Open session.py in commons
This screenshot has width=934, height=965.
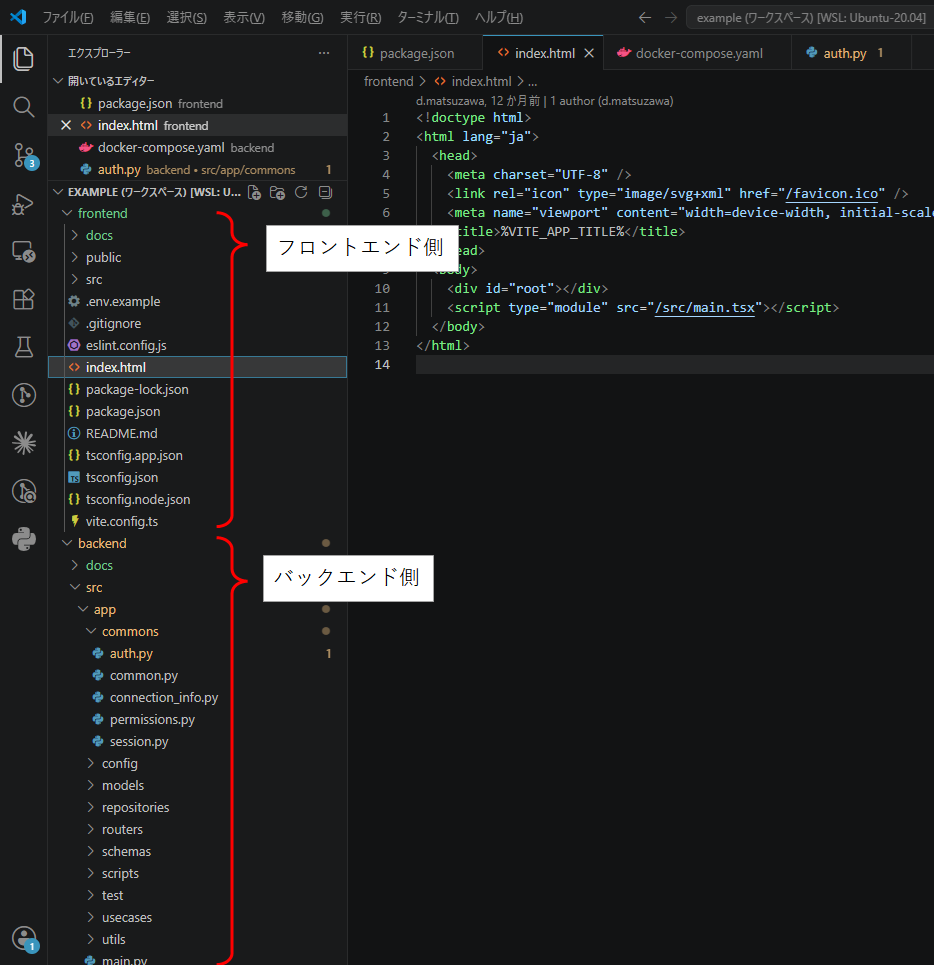coord(138,742)
